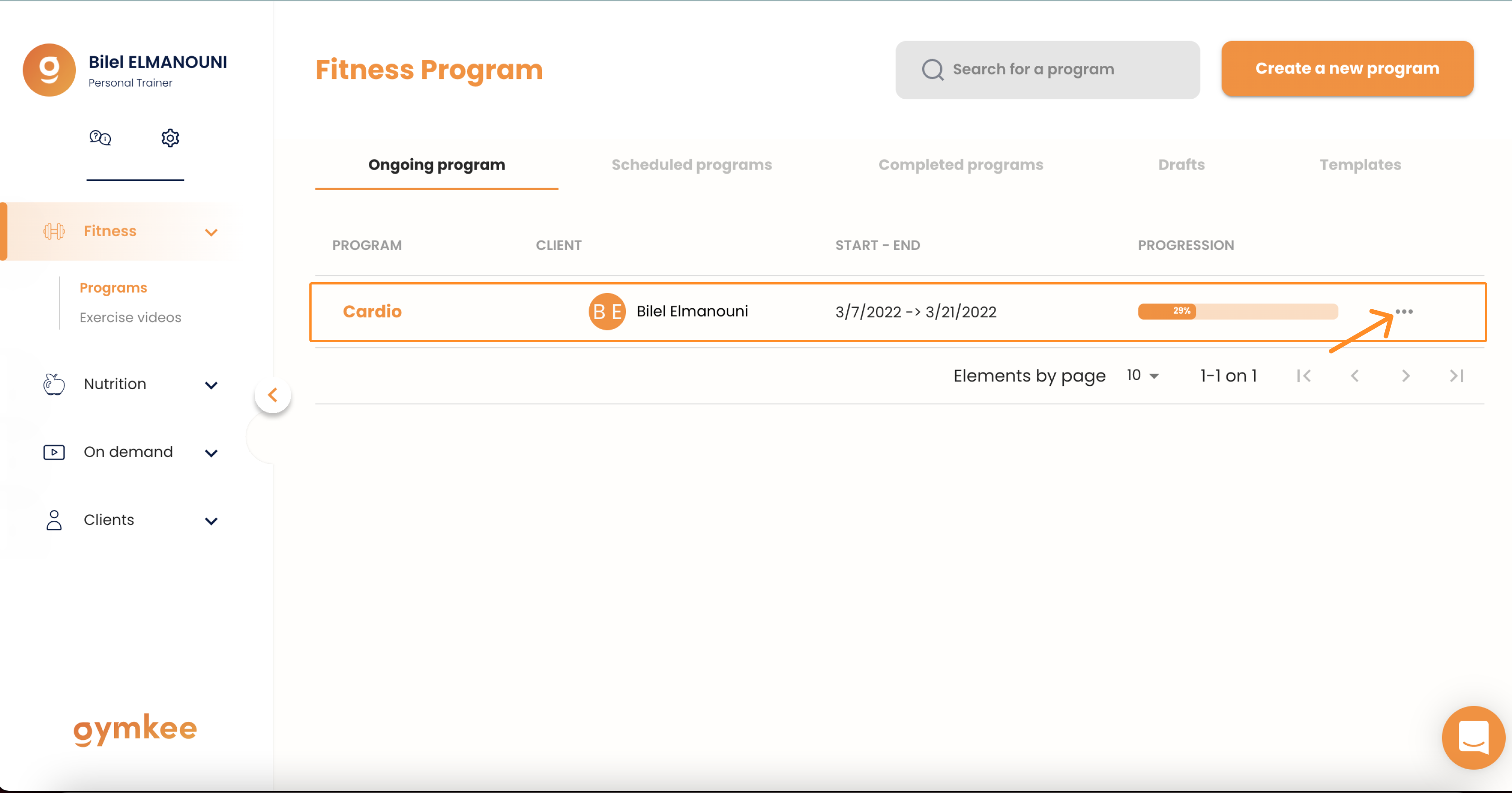Screen dimensions: 1512x793
Task: Go to the last page of results
Action: (1457, 376)
